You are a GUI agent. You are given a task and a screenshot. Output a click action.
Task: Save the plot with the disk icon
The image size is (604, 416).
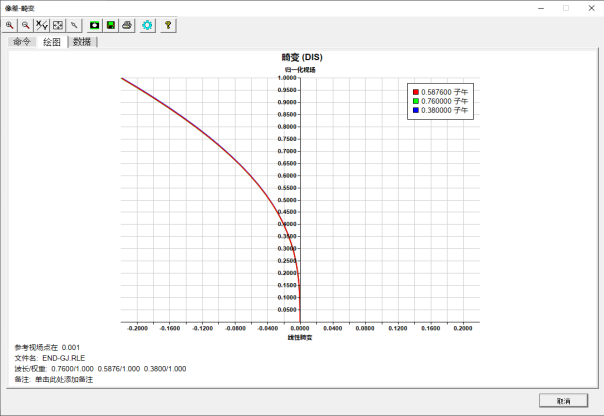[x=111, y=25]
